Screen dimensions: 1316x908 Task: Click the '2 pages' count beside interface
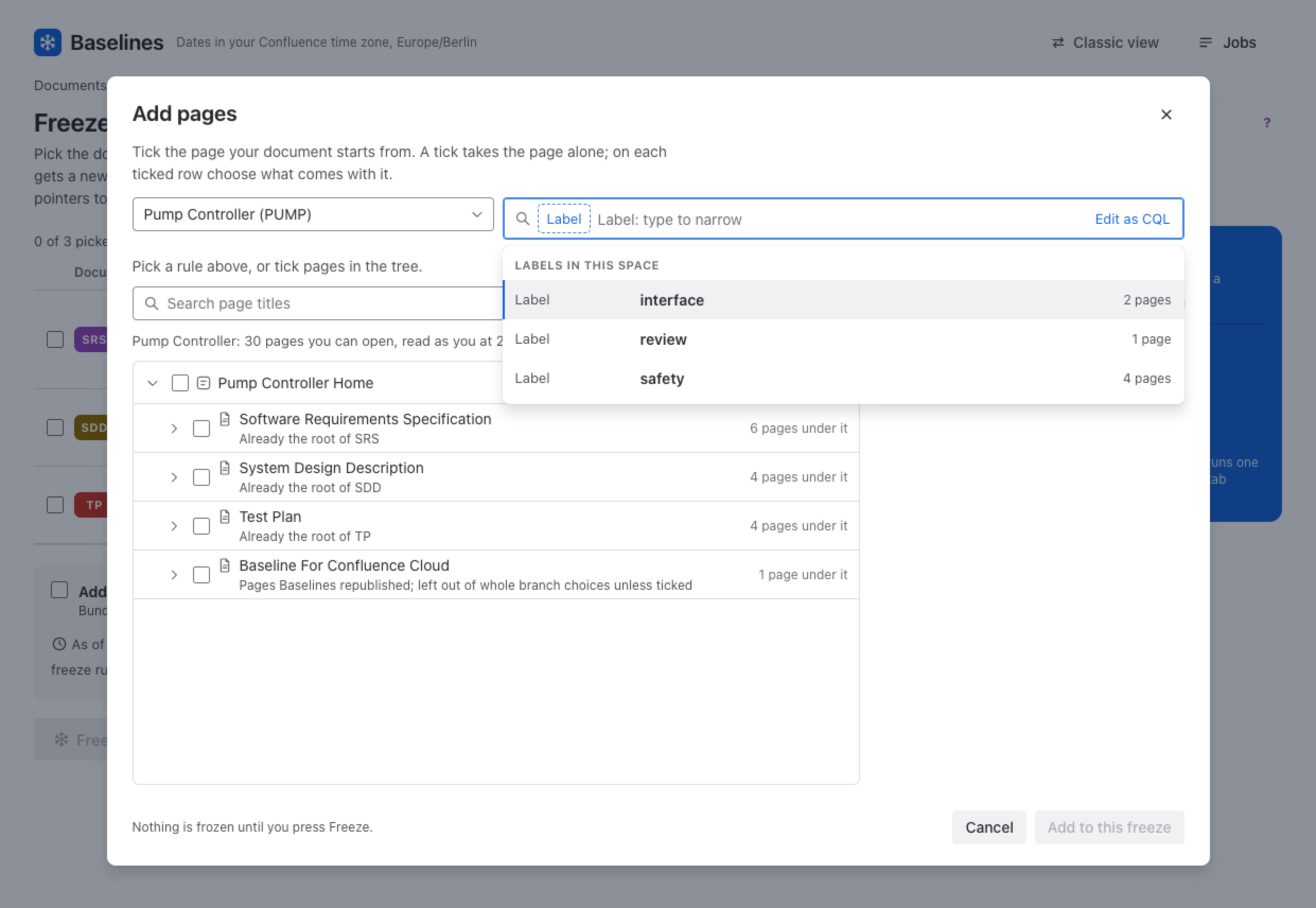tap(1146, 300)
